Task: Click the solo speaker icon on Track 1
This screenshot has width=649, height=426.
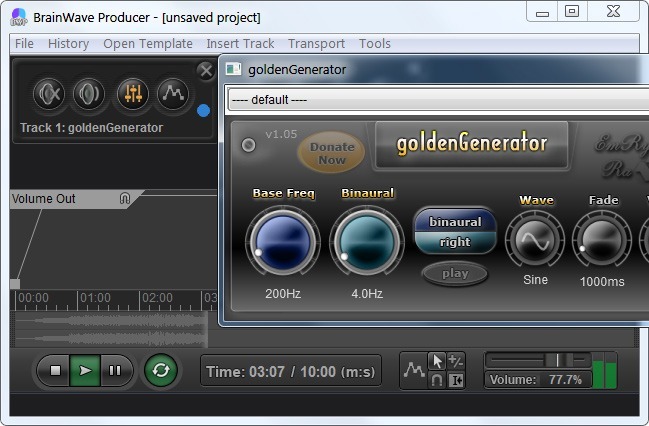Action: click(89, 94)
